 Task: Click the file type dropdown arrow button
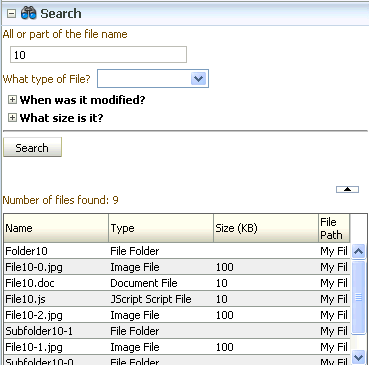(199, 79)
